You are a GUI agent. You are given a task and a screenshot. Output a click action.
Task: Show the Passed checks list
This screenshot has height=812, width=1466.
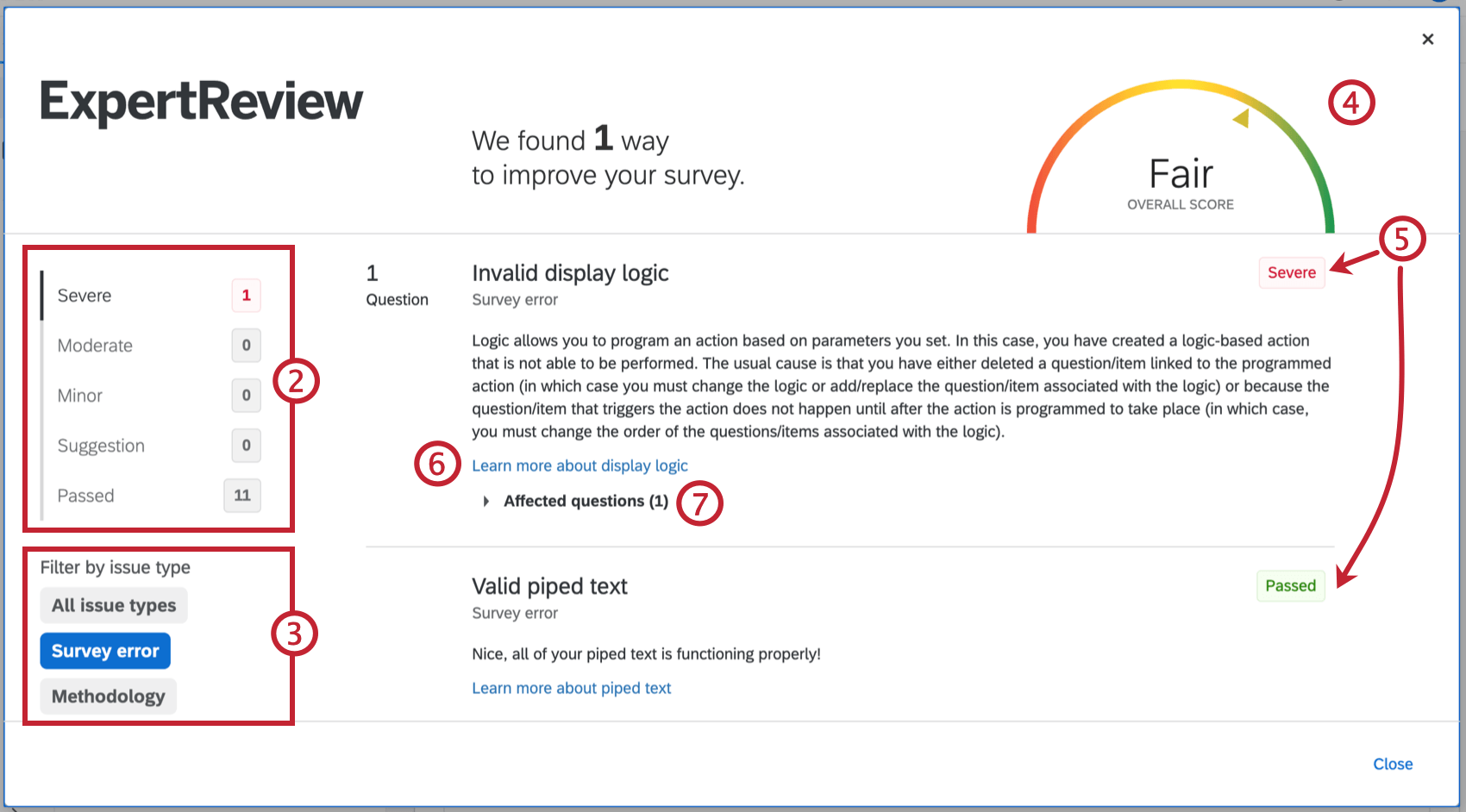(x=85, y=496)
